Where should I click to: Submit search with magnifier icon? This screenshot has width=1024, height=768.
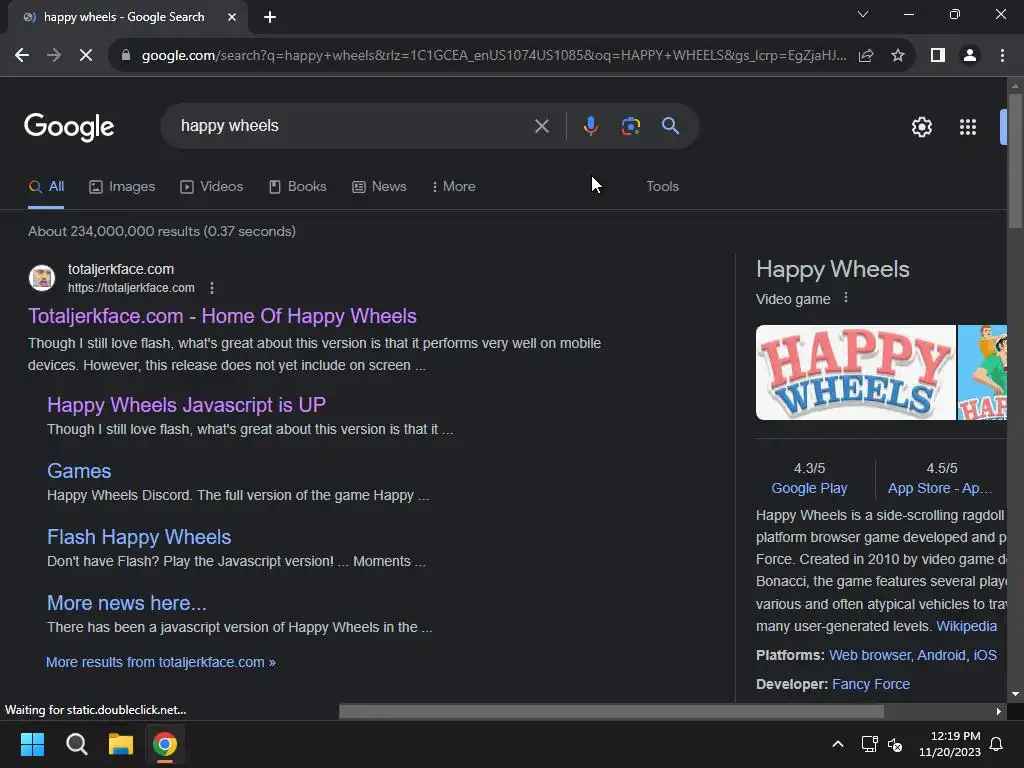coord(671,125)
